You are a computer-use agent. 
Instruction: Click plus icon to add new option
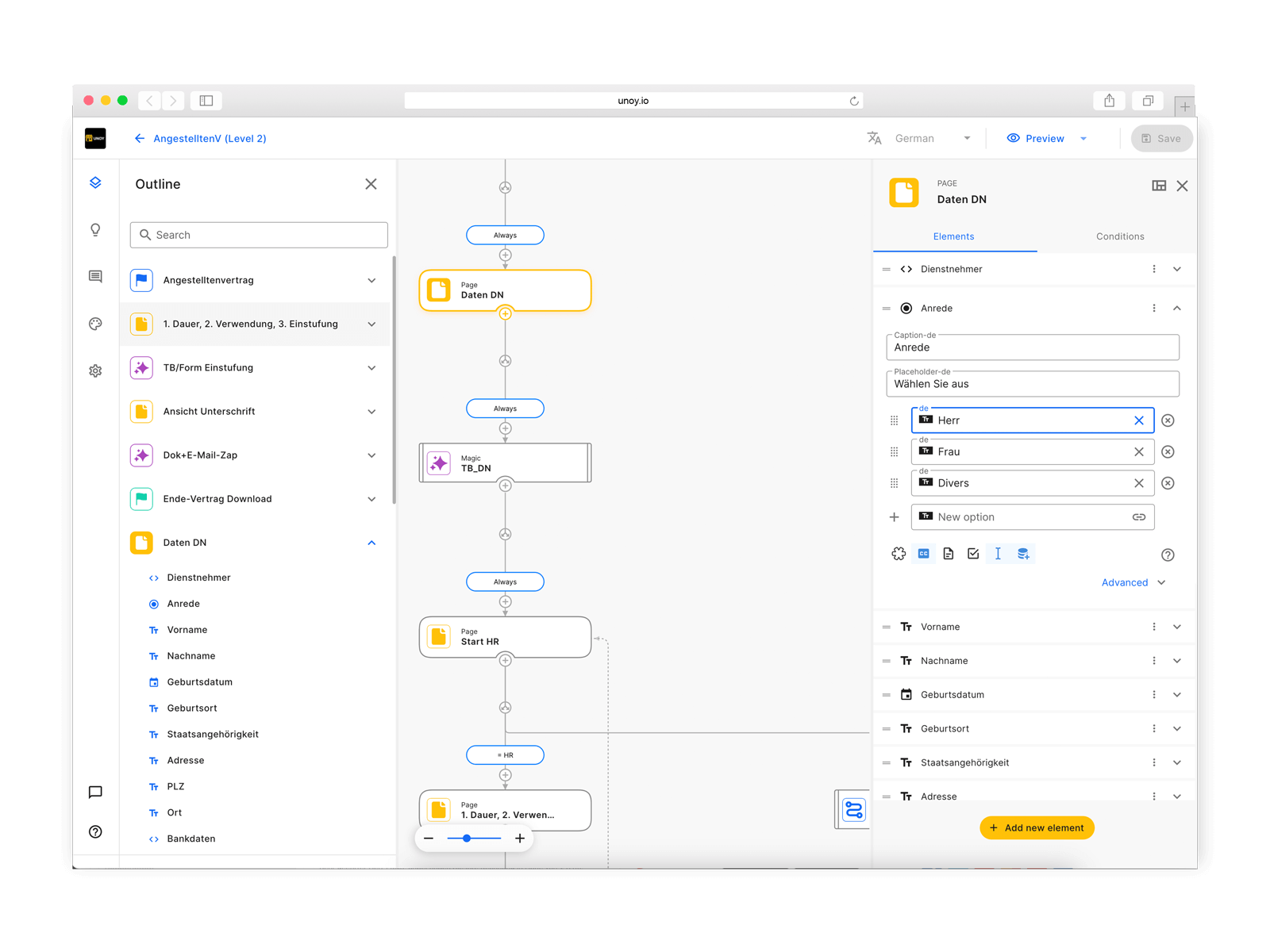click(x=895, y=517)
